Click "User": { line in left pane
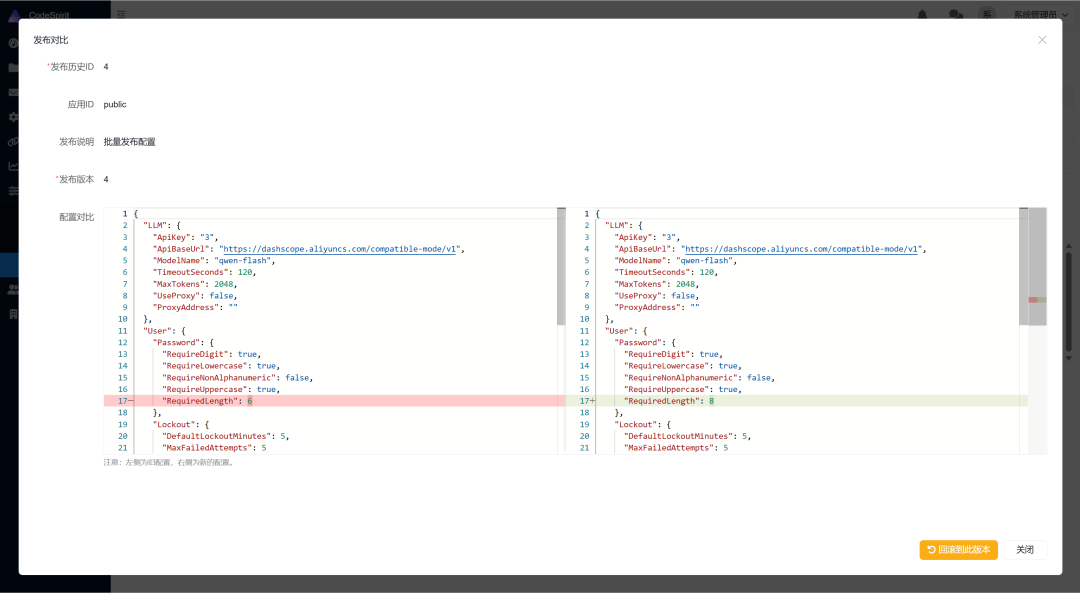1080x593 pixels. 164,331
